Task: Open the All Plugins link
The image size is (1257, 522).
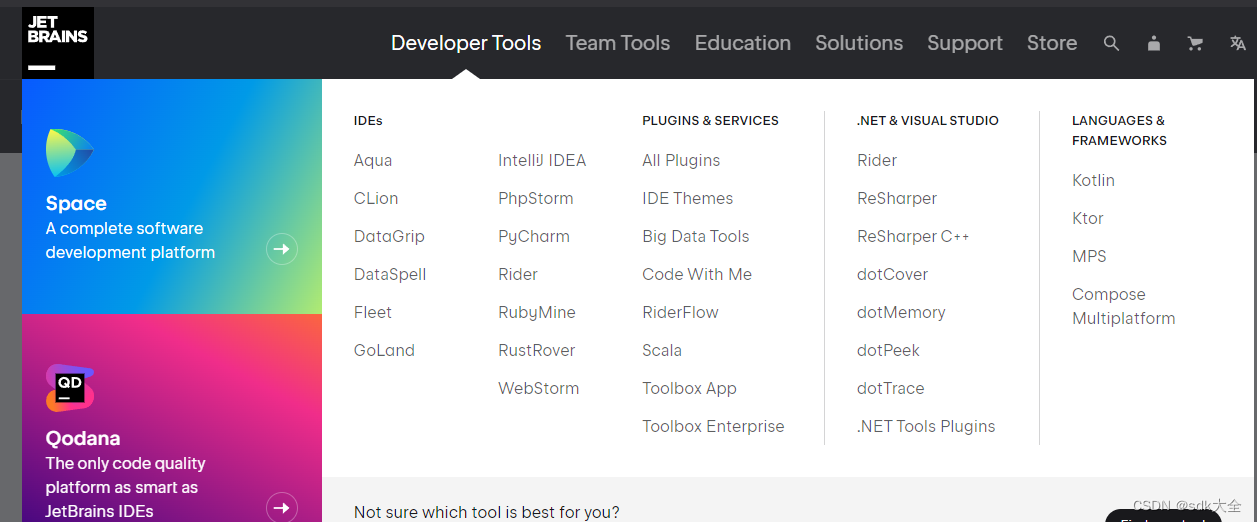Action: tap(681, 160)
